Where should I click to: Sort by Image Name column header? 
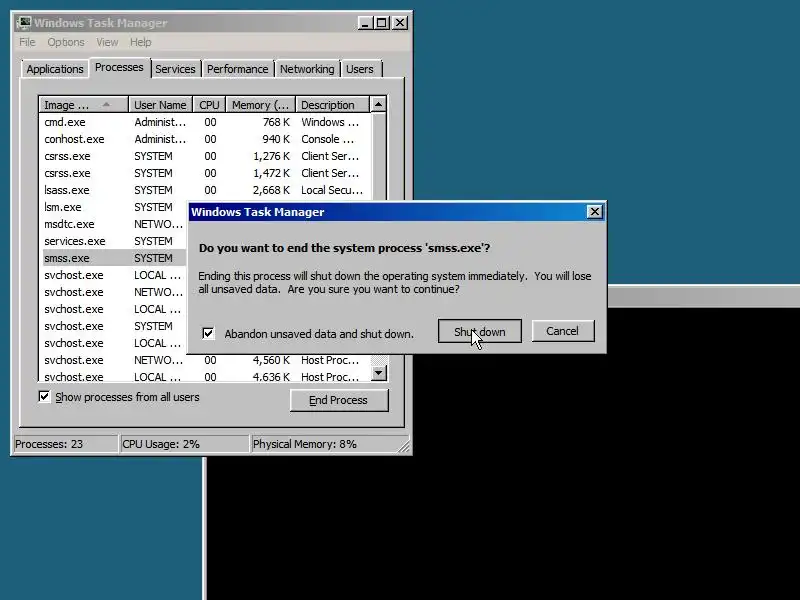(84, 105)
